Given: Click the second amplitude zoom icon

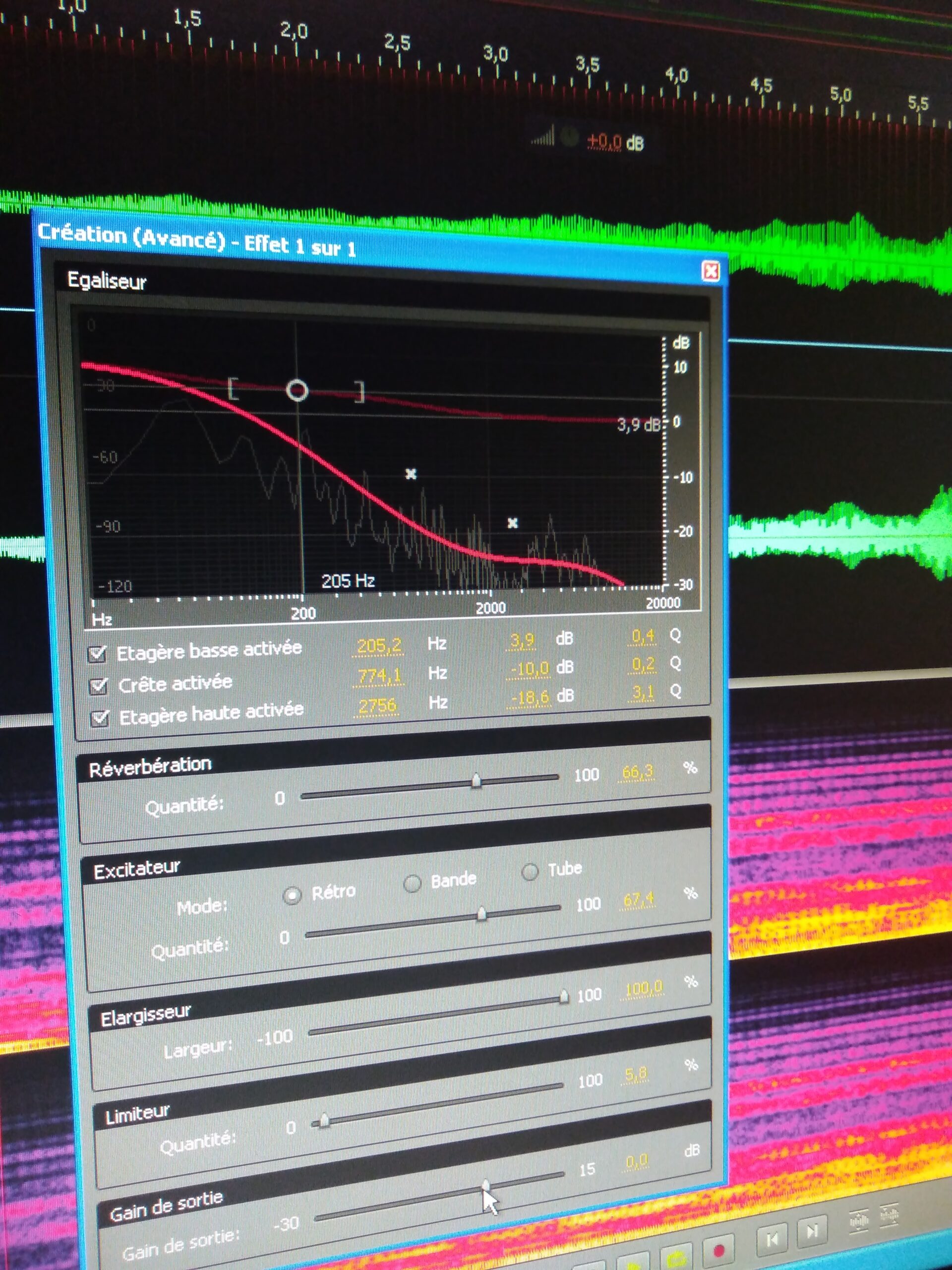Looking at the screenshot, I should [x=889, y=1214].
